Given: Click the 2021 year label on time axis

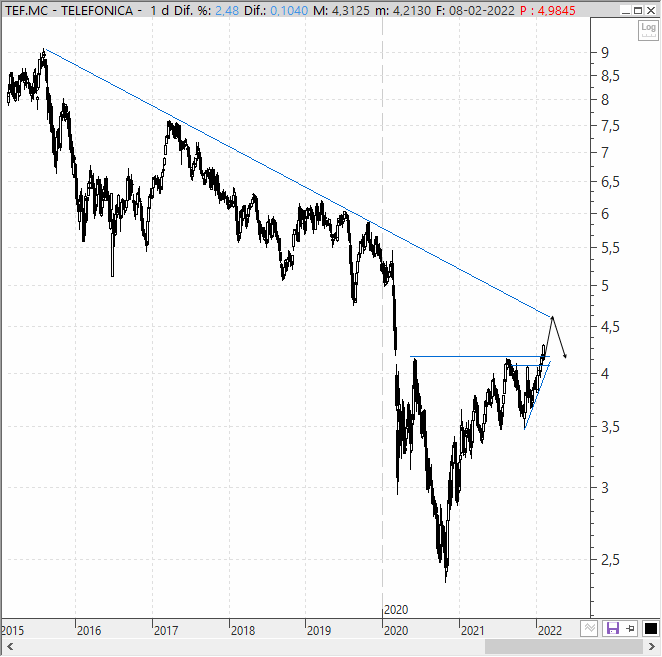Looking at the screenshot, I should click(472, 630).
